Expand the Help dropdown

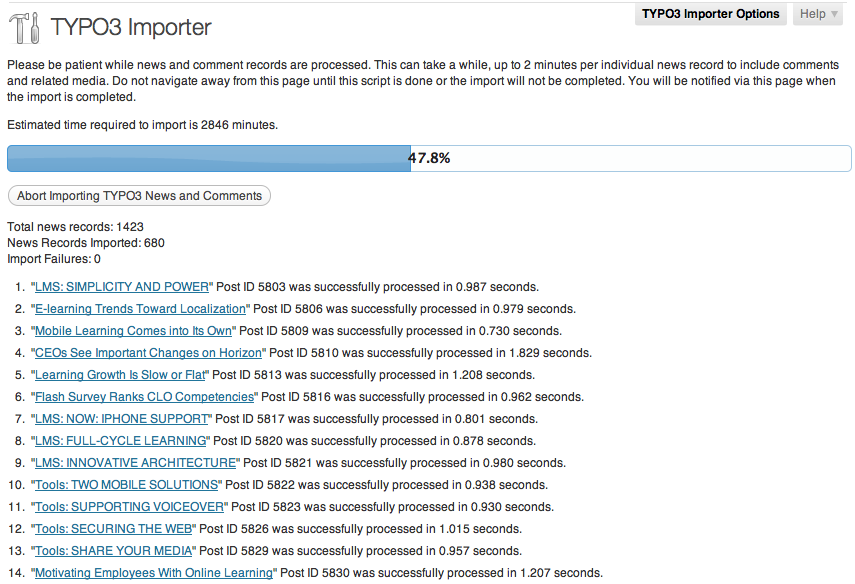[x=818, y=14]
